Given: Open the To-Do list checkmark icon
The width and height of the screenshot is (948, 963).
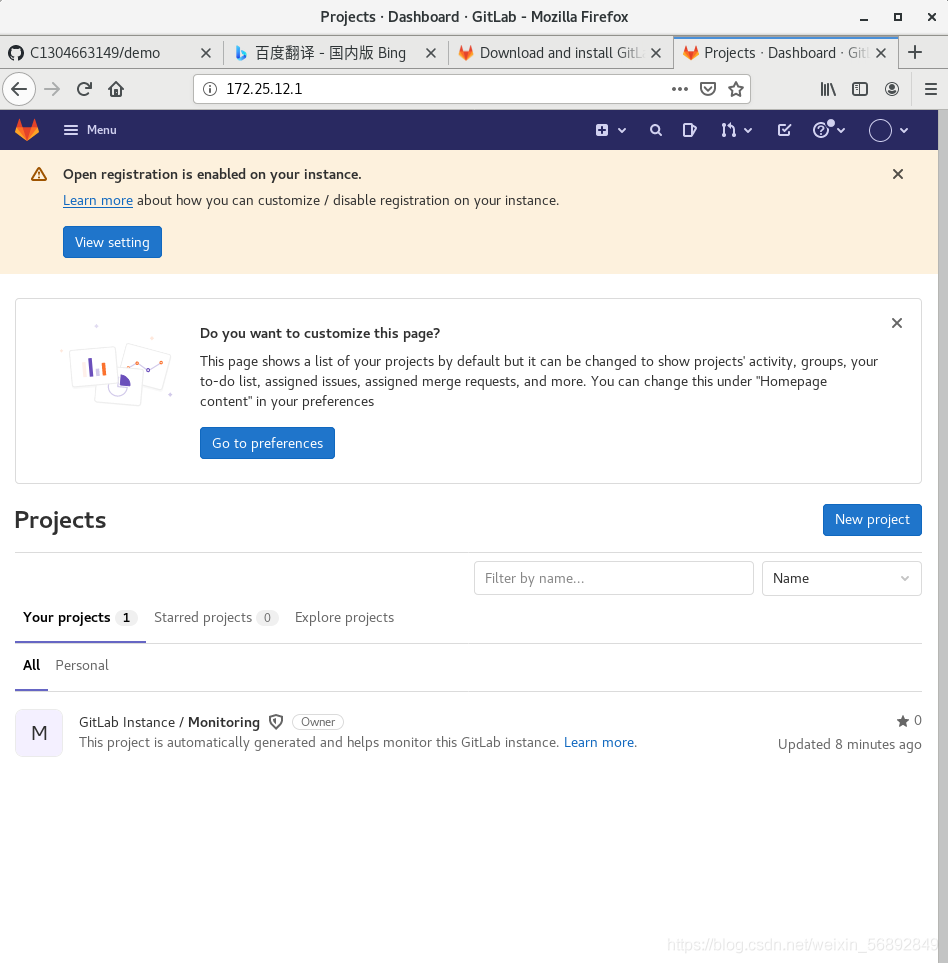Looking at the screenshot, I should click(x=784, y=130).
